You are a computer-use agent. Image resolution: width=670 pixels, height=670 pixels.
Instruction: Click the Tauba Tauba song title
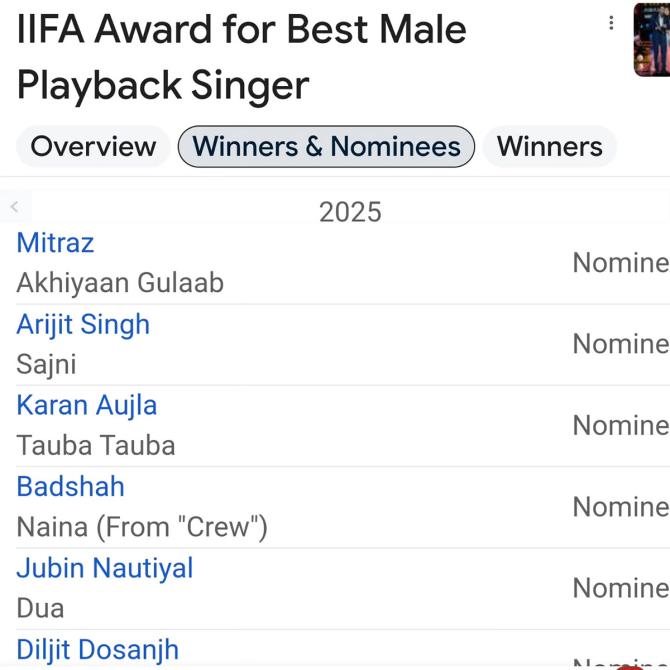96,445
